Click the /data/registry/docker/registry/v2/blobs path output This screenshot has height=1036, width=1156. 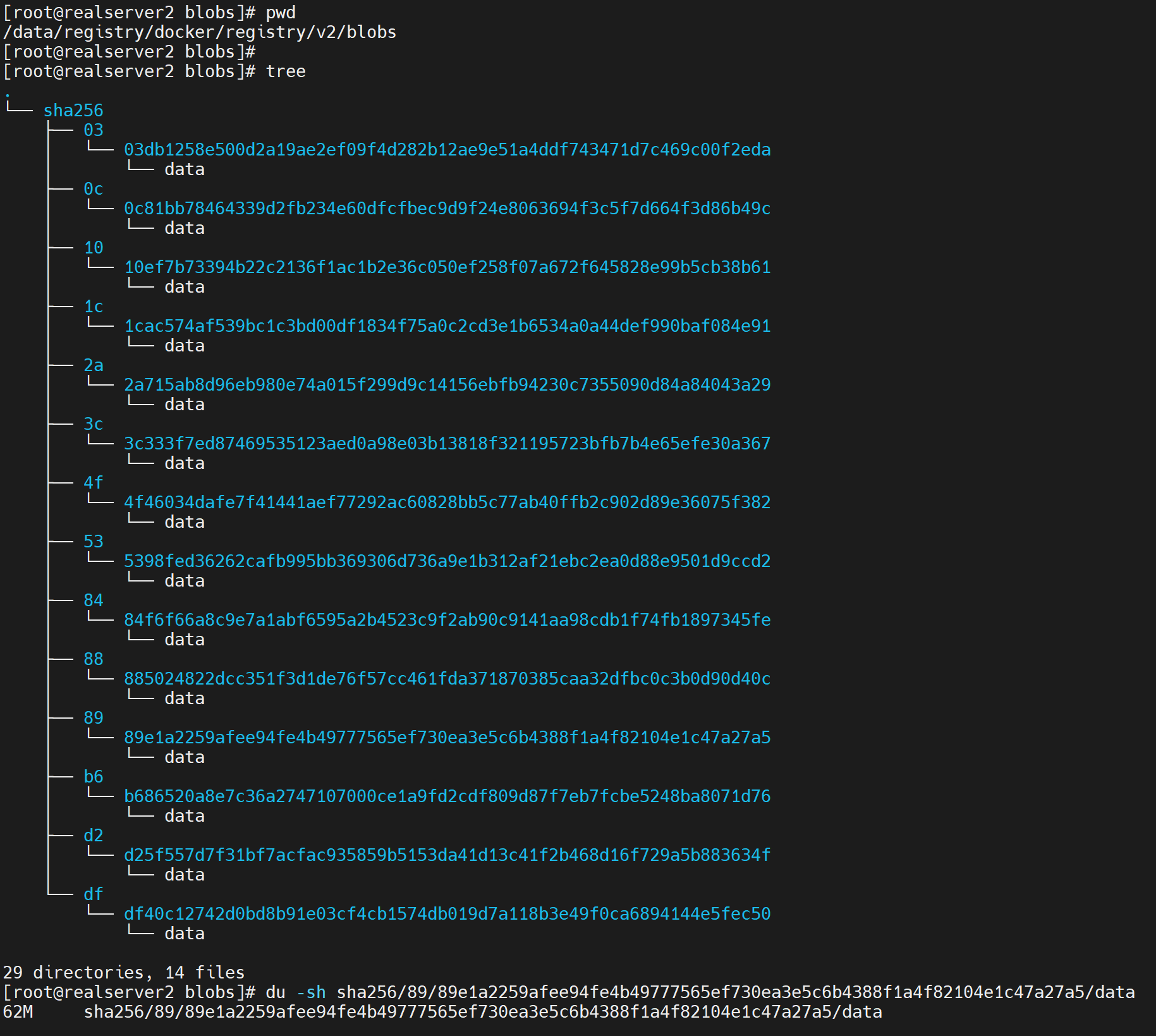point(199,32)
